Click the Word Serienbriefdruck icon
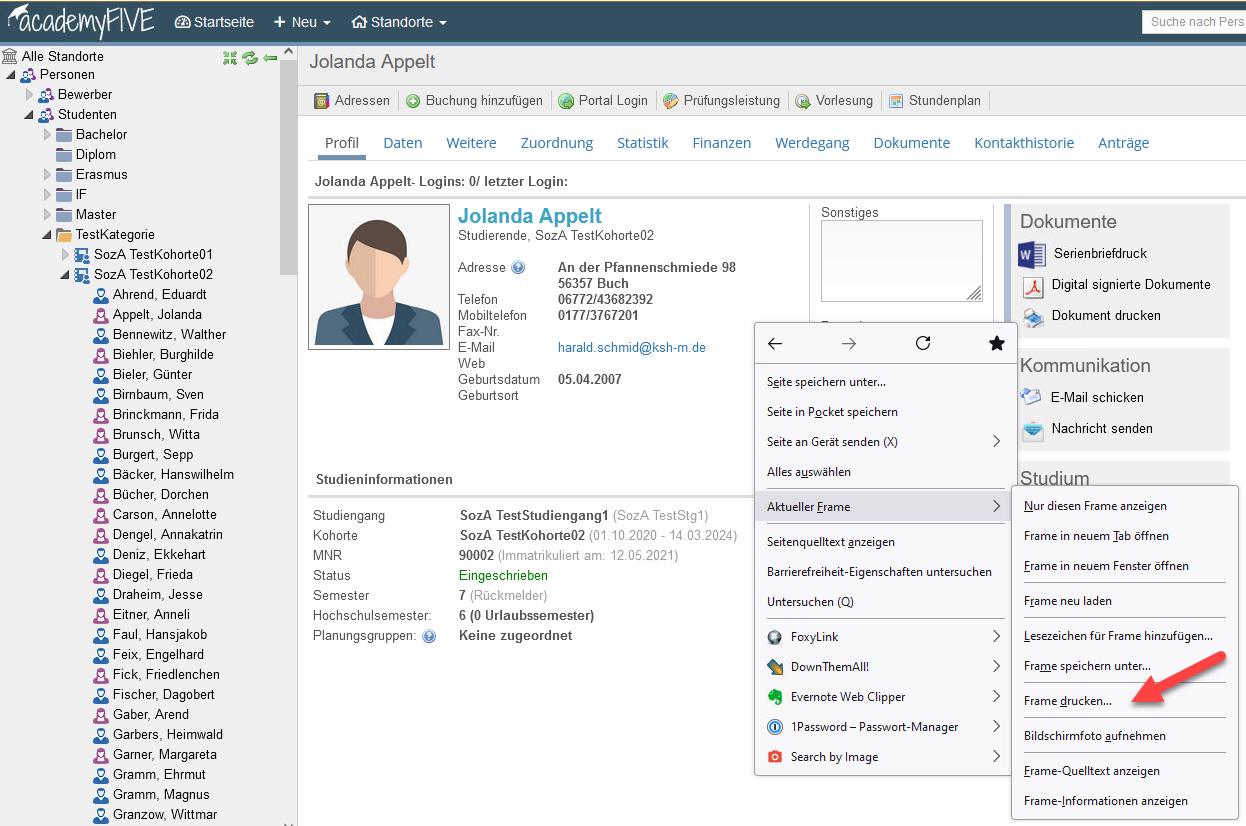The height and width of the screenshot is (826, 1246). [x=1031, y=254]
